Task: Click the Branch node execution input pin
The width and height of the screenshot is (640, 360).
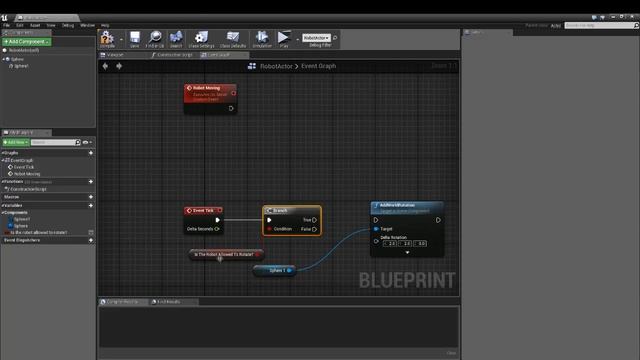Action: pos(269,220)
